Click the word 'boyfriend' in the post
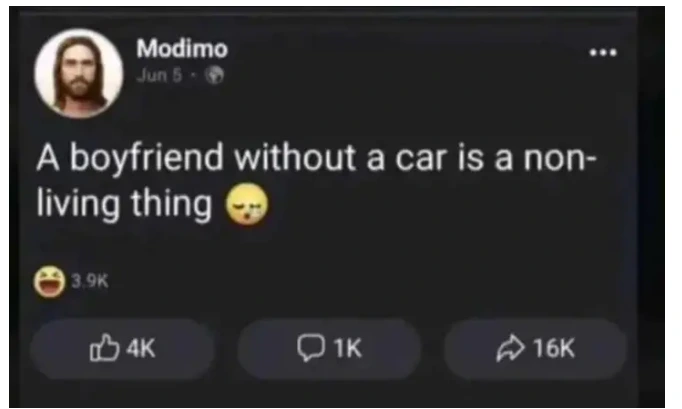 click(x=147, y=159)
